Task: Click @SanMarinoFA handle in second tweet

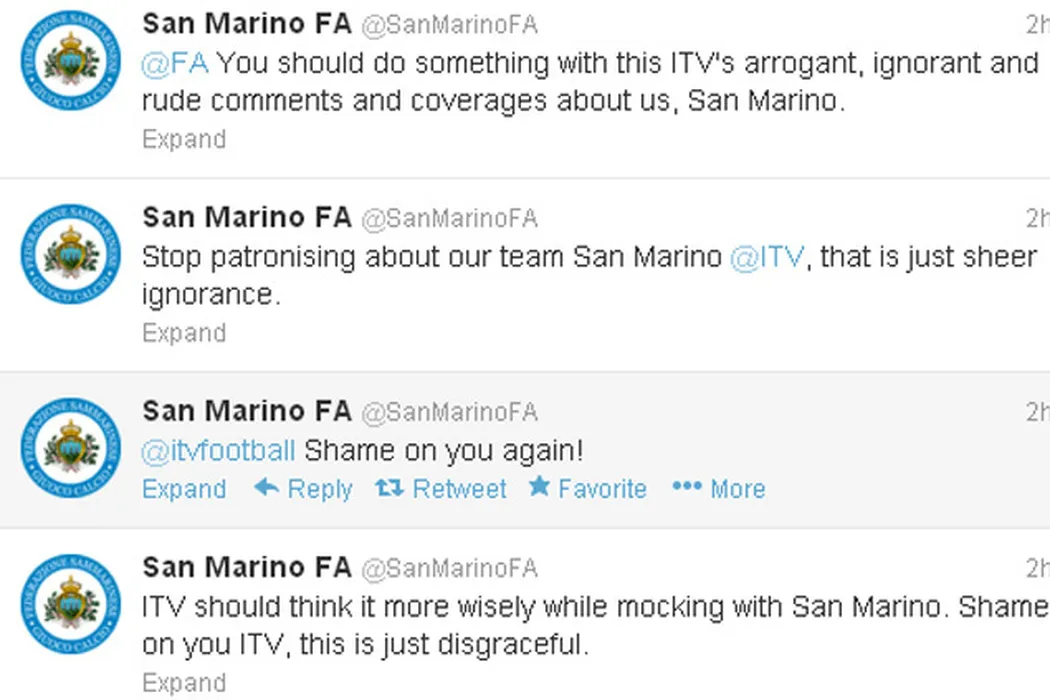Action: 448,218
